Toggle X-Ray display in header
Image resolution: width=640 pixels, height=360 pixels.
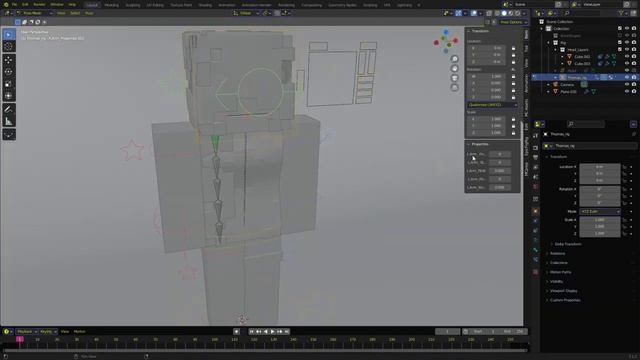click(x=489, y=13)
